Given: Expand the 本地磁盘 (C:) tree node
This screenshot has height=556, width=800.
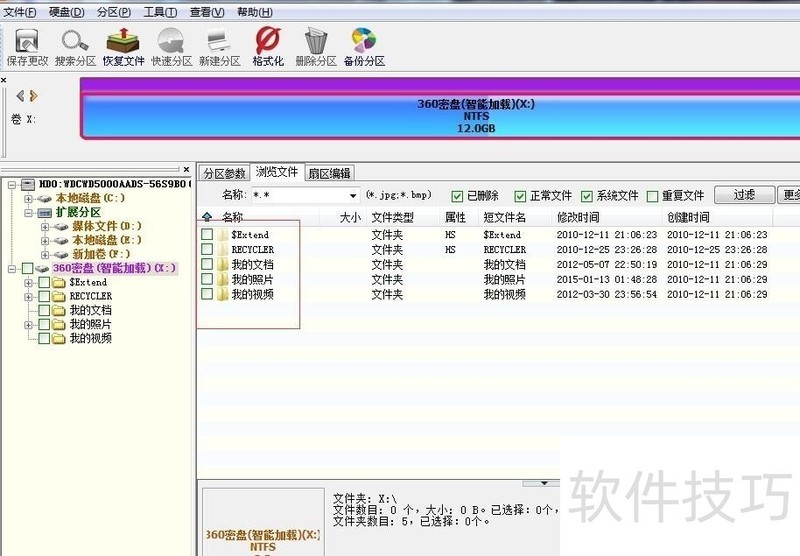Looking at the screenshot, I should 29,199.
